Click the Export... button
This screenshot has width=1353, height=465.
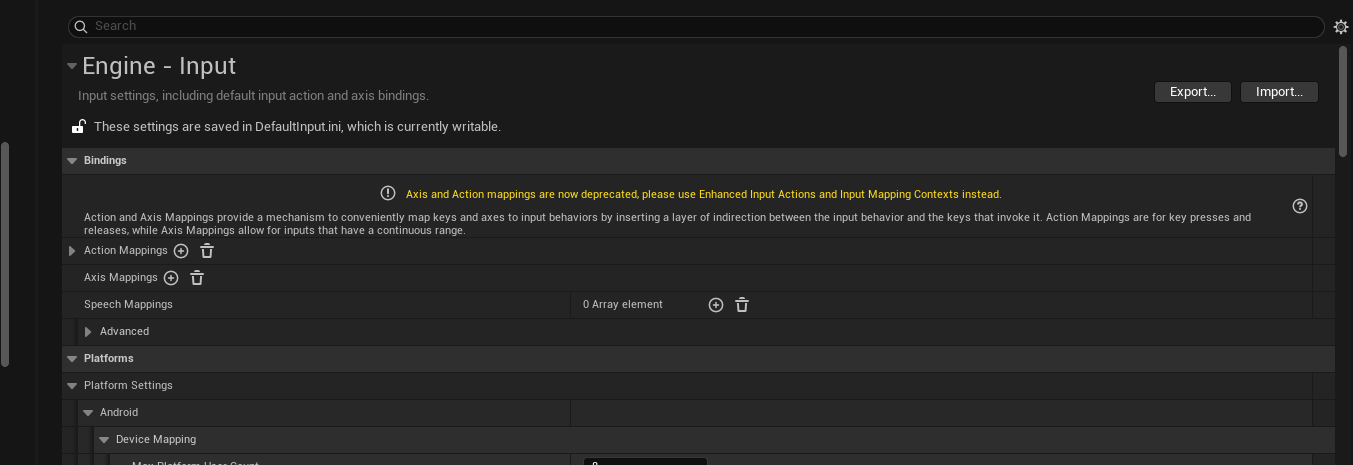pyautogui.click(x=1193, y=92)
